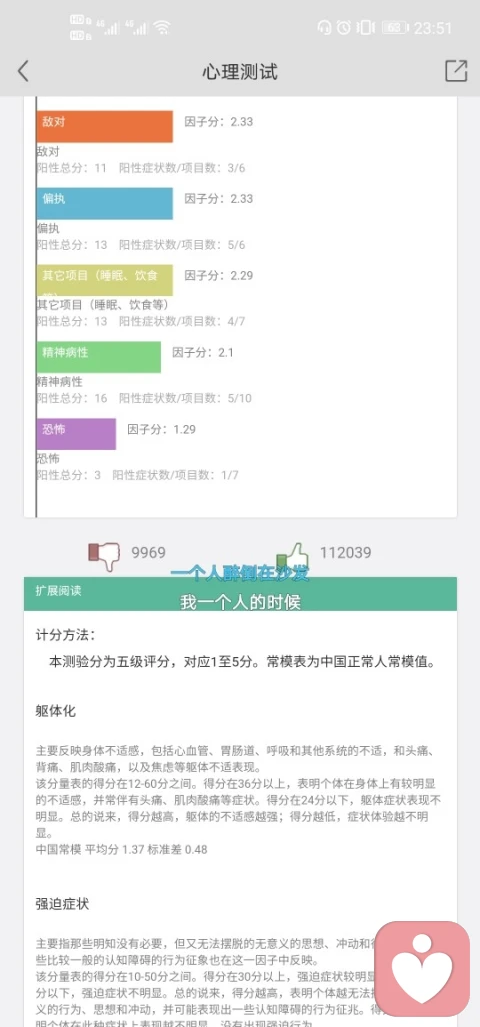Viewport: 480px width, 1027px height.
Task: Tap the alarm clock status icon
Action: click(x=343, y=28)
